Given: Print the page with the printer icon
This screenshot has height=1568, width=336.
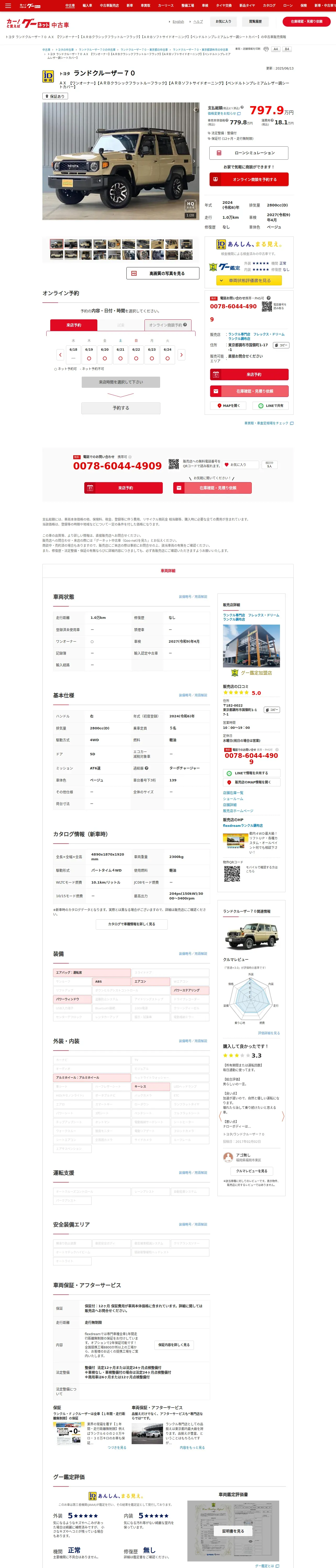Looking at the screenshot, I should point(266,49).
